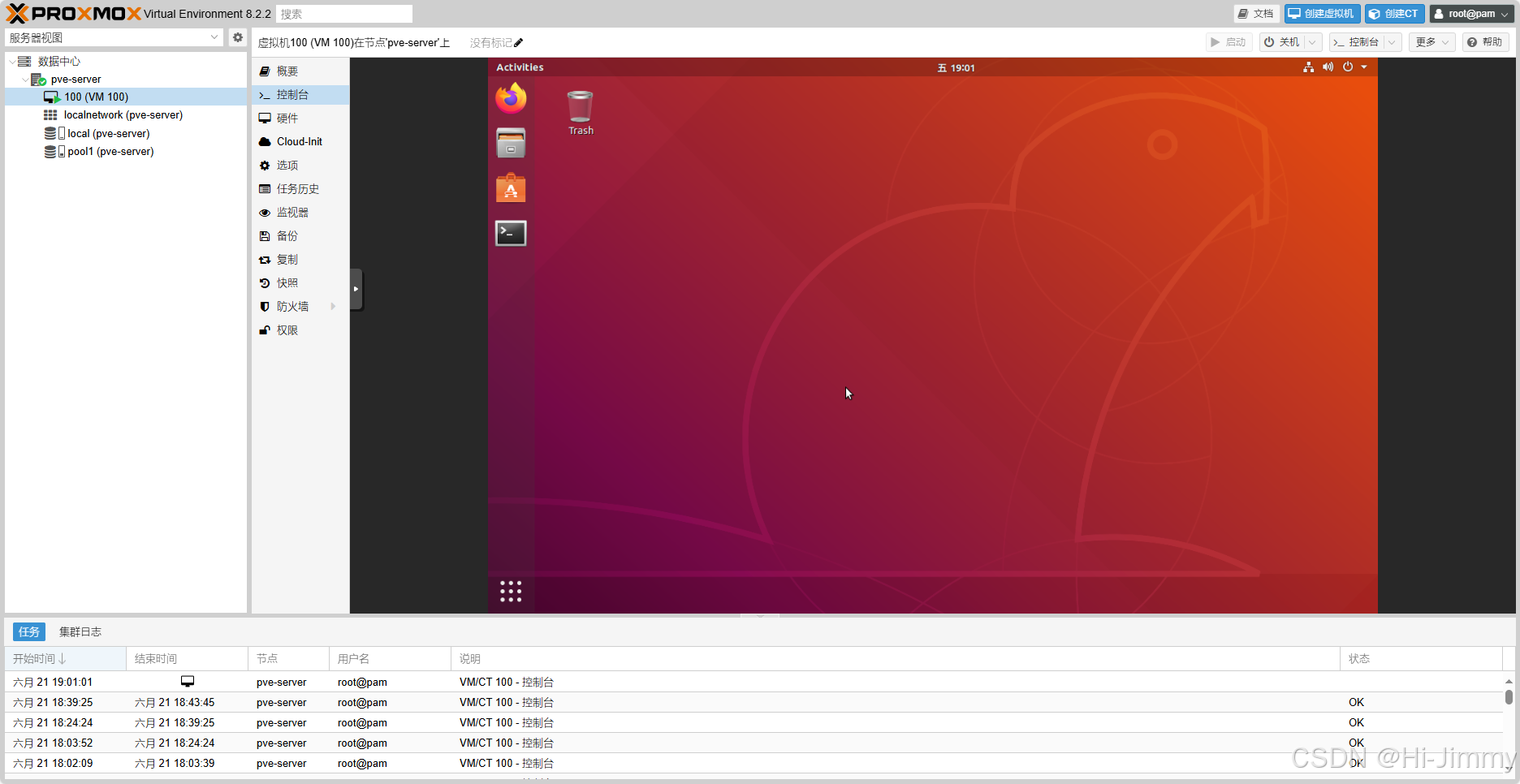Open 任务历史 section

point(300,189)
